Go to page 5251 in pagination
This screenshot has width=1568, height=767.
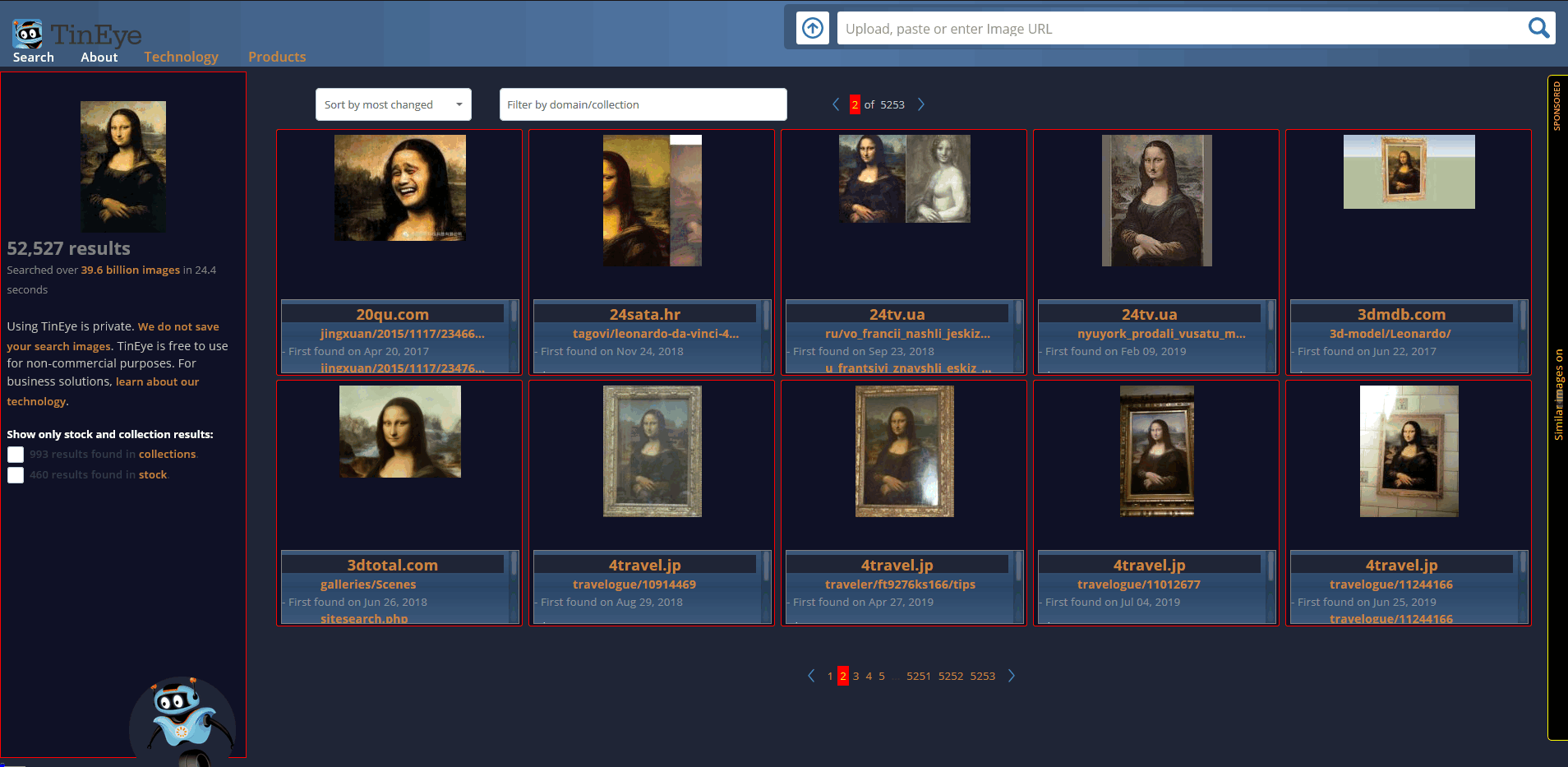[x=919, y=676]
